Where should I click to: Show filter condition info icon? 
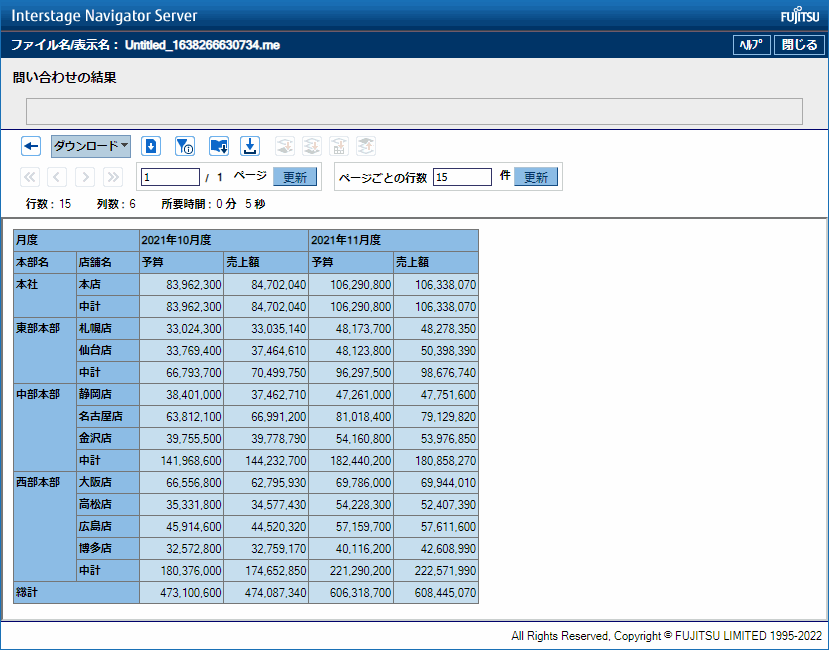pyautogui.click(x=185, y=146)
